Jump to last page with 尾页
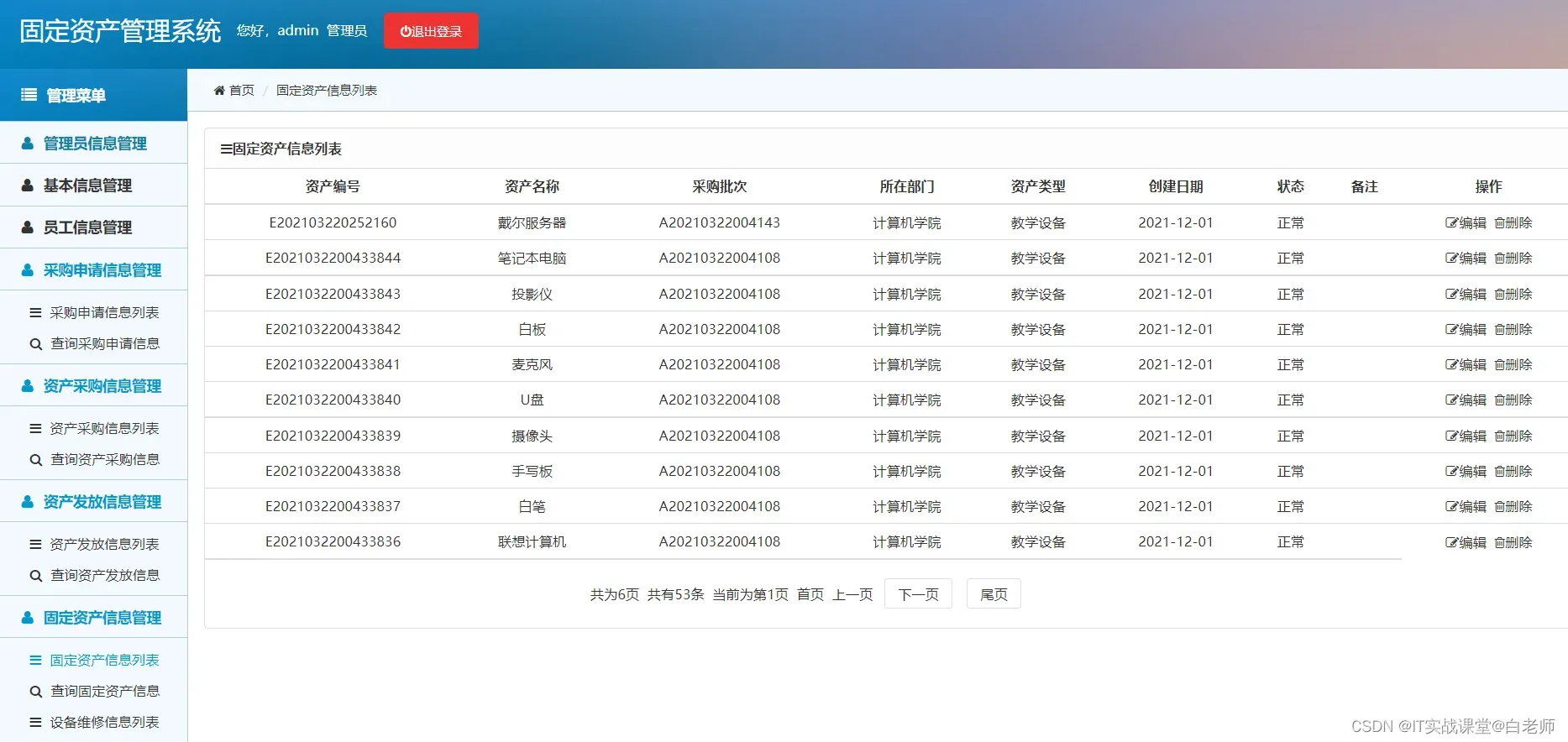The height and width of the screenshot is (742, 1568). point(994,593)
